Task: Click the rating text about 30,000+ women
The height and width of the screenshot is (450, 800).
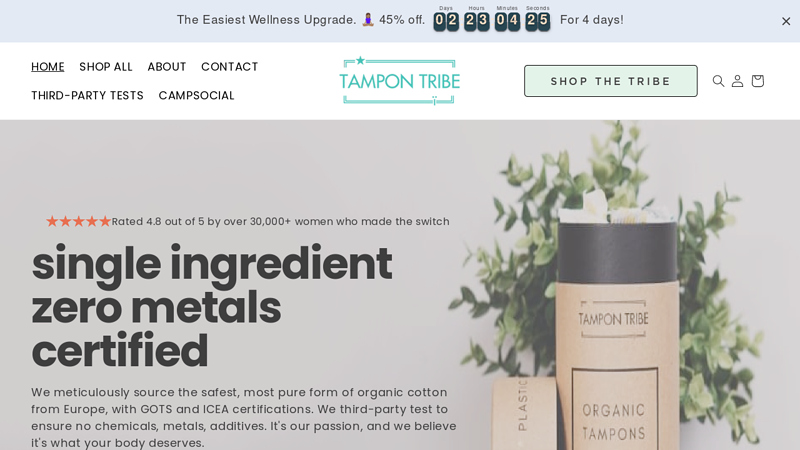Action: [281, 221]
